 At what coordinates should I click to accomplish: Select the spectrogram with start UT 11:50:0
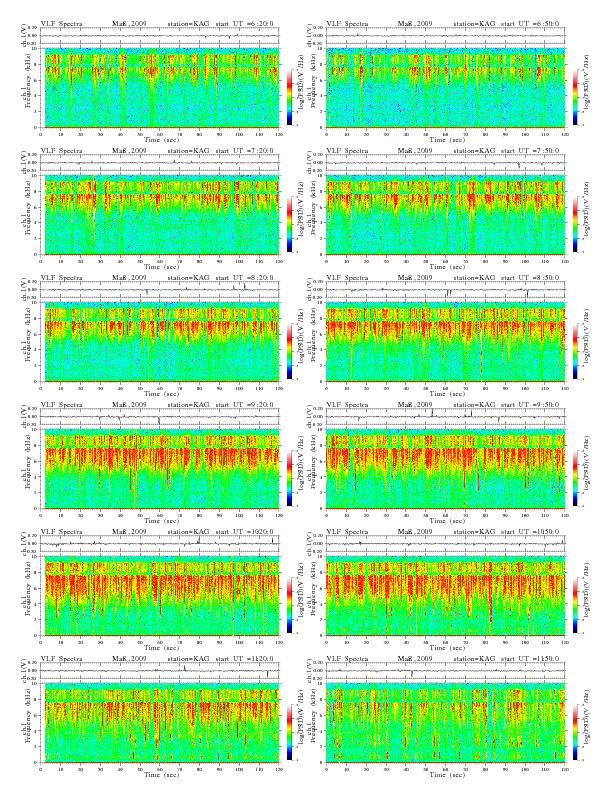[x=445, y=723]
